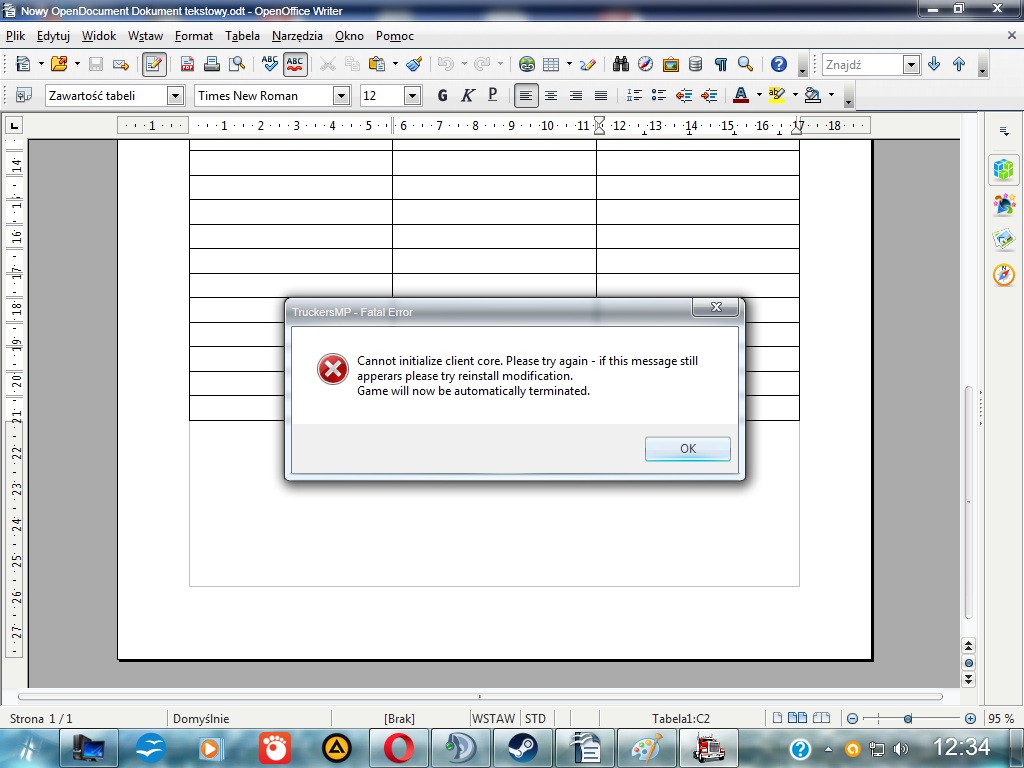1024x768 pixels.
Task: Toggle AutoSpellcheck ABC icon
Action: coord(295,63)
